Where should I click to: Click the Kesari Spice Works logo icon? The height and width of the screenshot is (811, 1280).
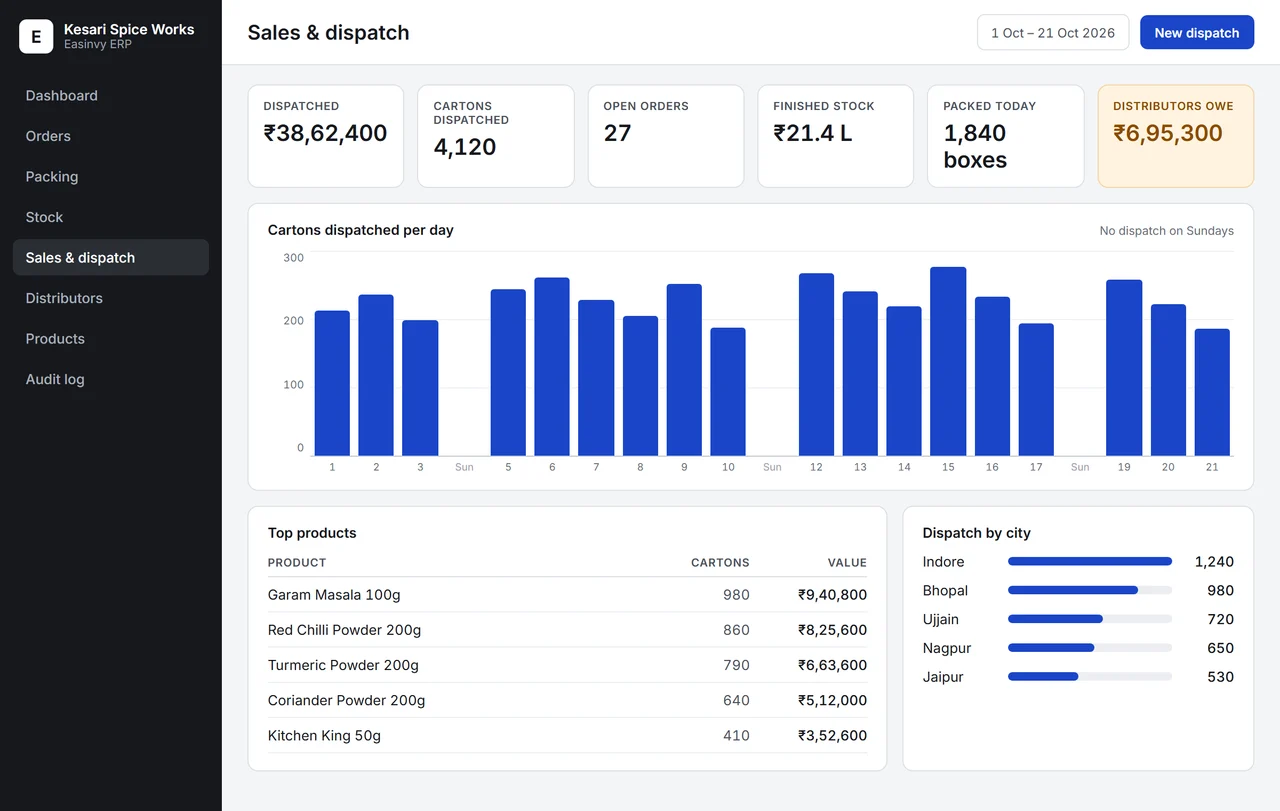[36, 37]
